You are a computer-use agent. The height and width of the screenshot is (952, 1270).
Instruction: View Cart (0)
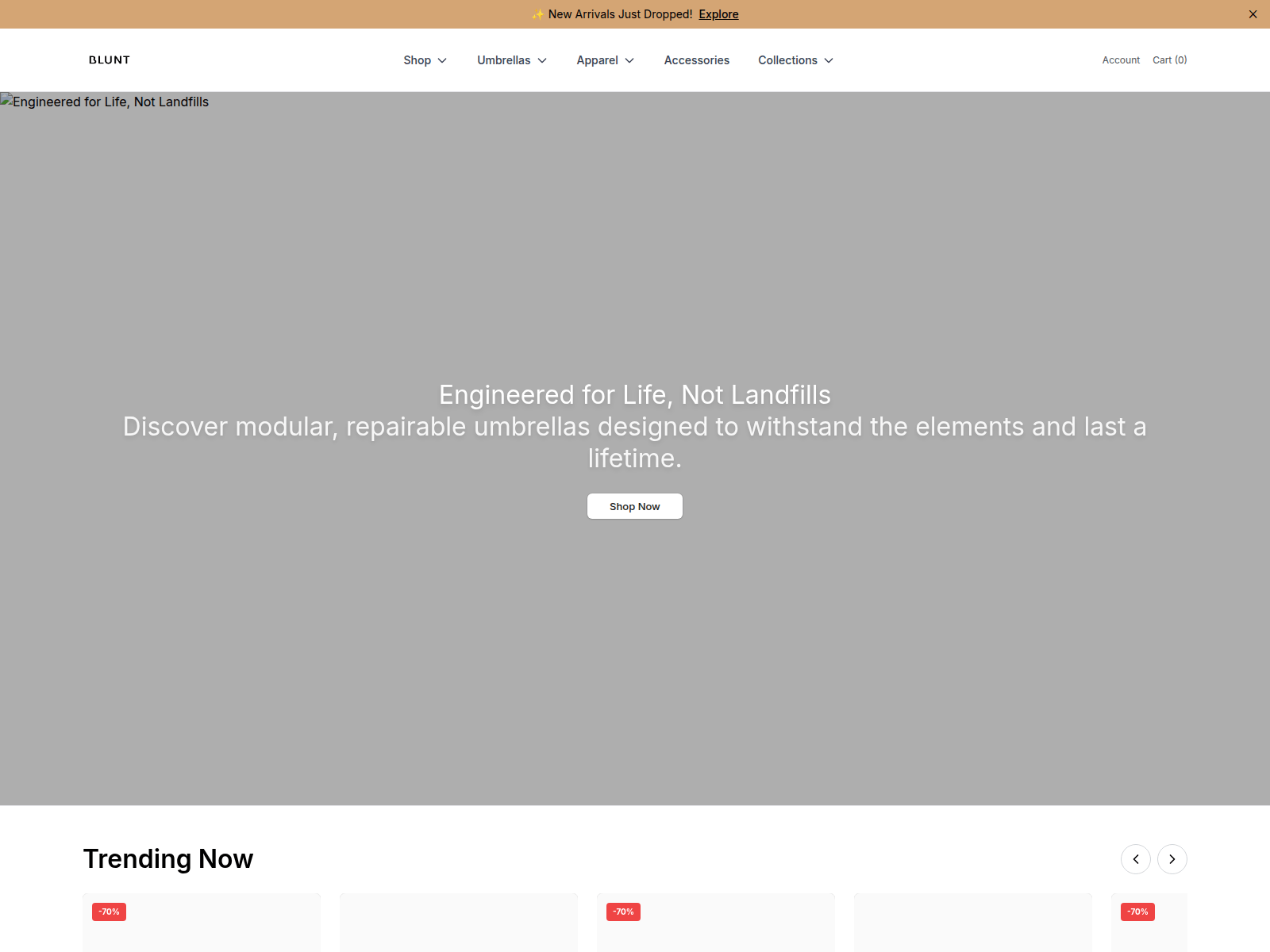(x=1170, y=60)
